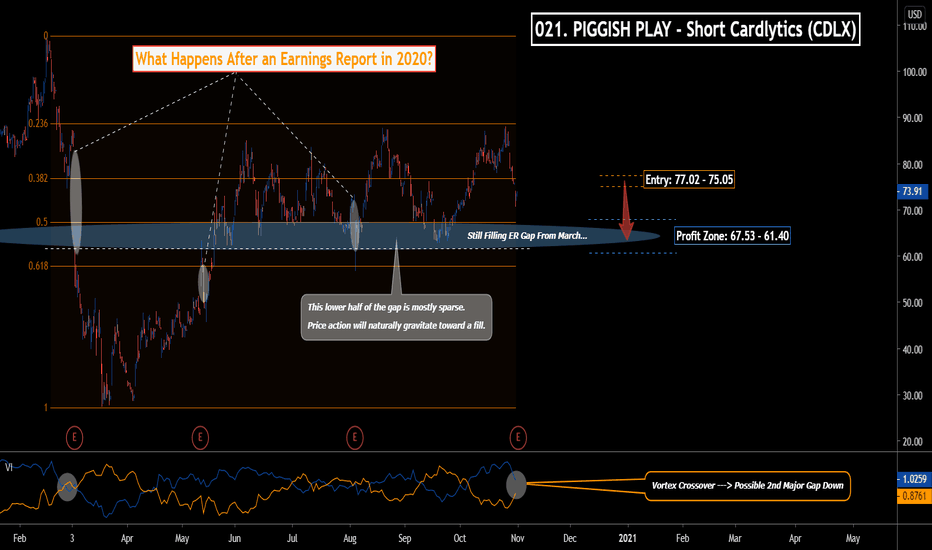This screenshot has height=550, width=932.
Task: Click the earnings E marker above May
Action: 200,438
